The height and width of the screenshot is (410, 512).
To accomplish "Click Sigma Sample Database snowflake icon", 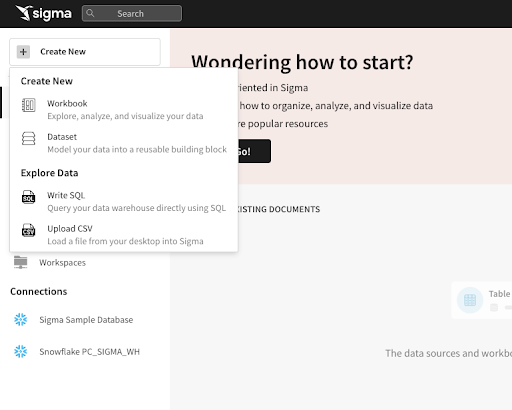I will click(x=21, y=319).
